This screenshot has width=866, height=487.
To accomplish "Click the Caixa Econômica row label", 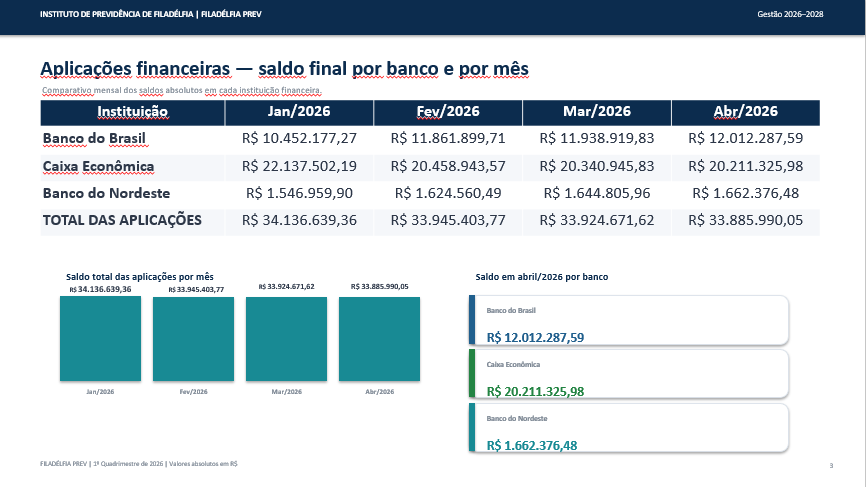I will [98, 167].
